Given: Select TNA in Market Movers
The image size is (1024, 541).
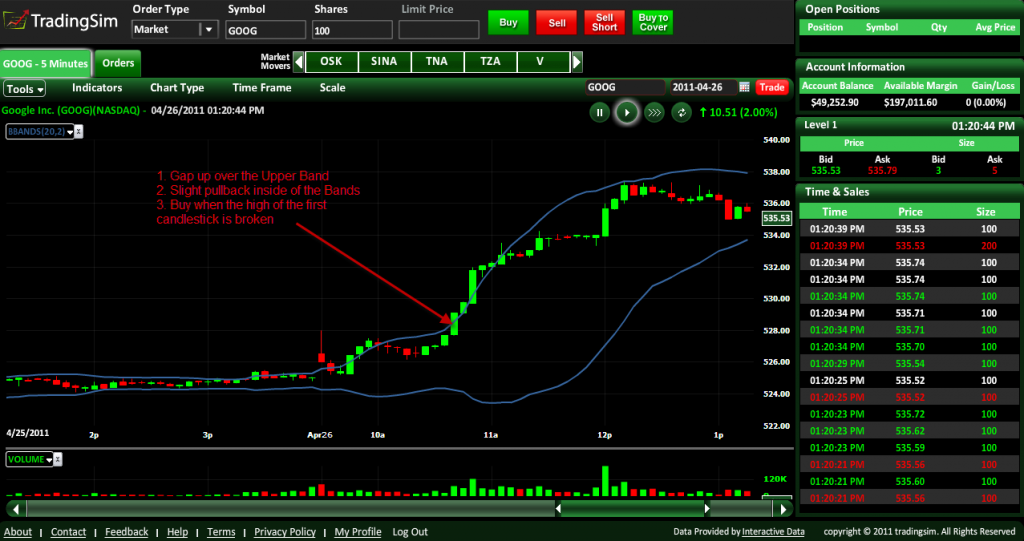Looking at the screenshot, I should 437,61.
